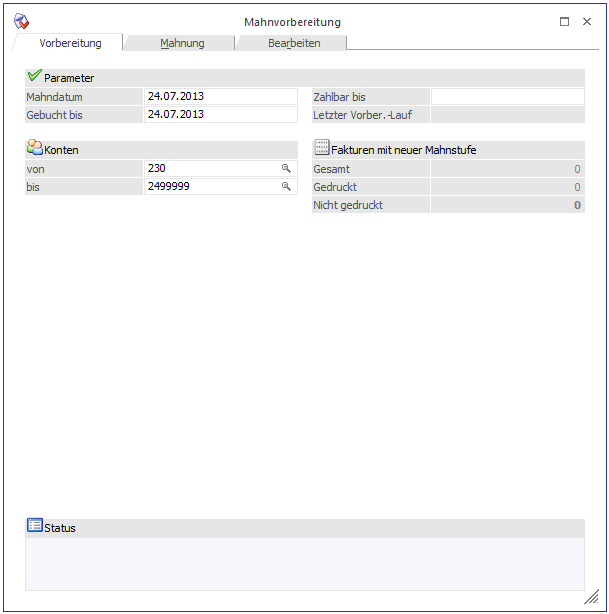609x614 pixels.
Task: Switch to the Vorbereitung tab
Action: pyautogui.click(x=70, y=43)
